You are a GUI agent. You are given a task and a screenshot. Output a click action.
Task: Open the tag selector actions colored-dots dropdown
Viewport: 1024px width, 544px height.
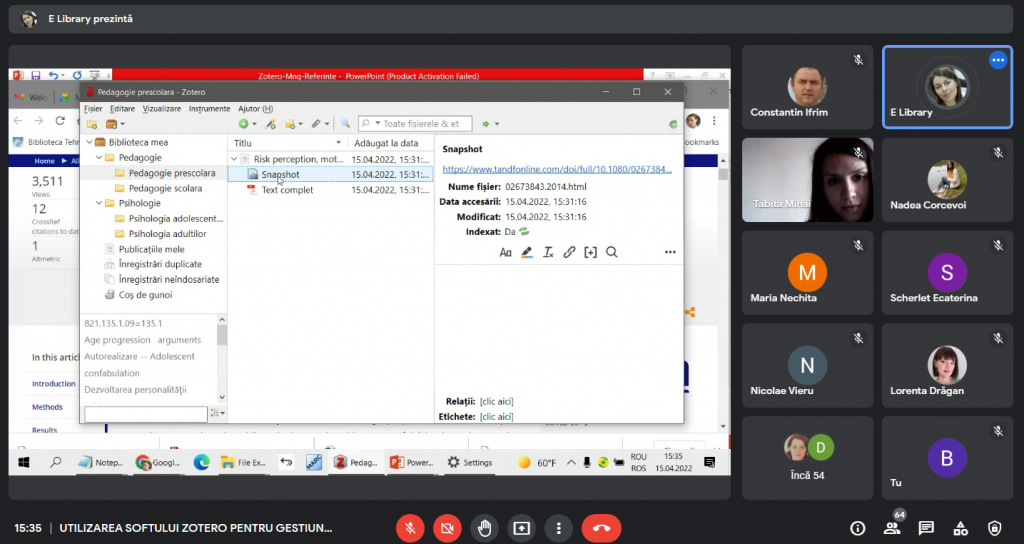[x=217, y=413]
